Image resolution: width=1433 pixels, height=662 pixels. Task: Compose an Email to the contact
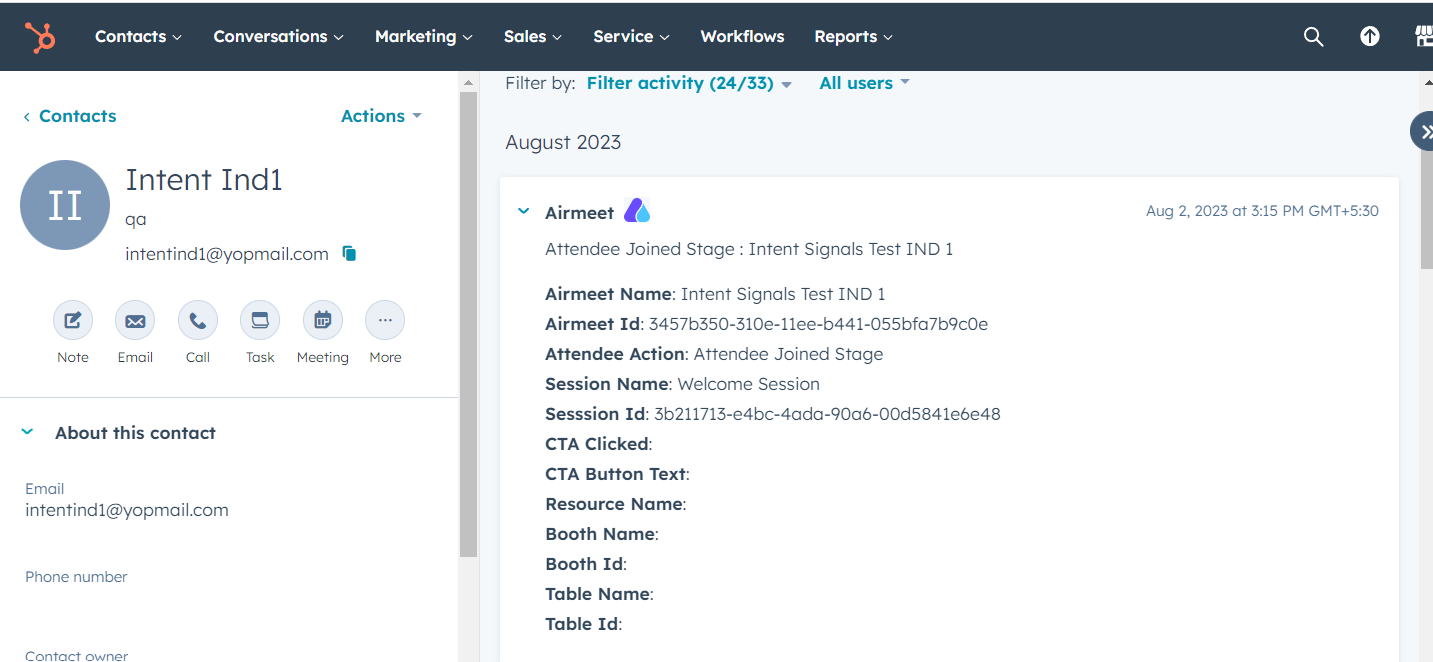click(135, 320)
